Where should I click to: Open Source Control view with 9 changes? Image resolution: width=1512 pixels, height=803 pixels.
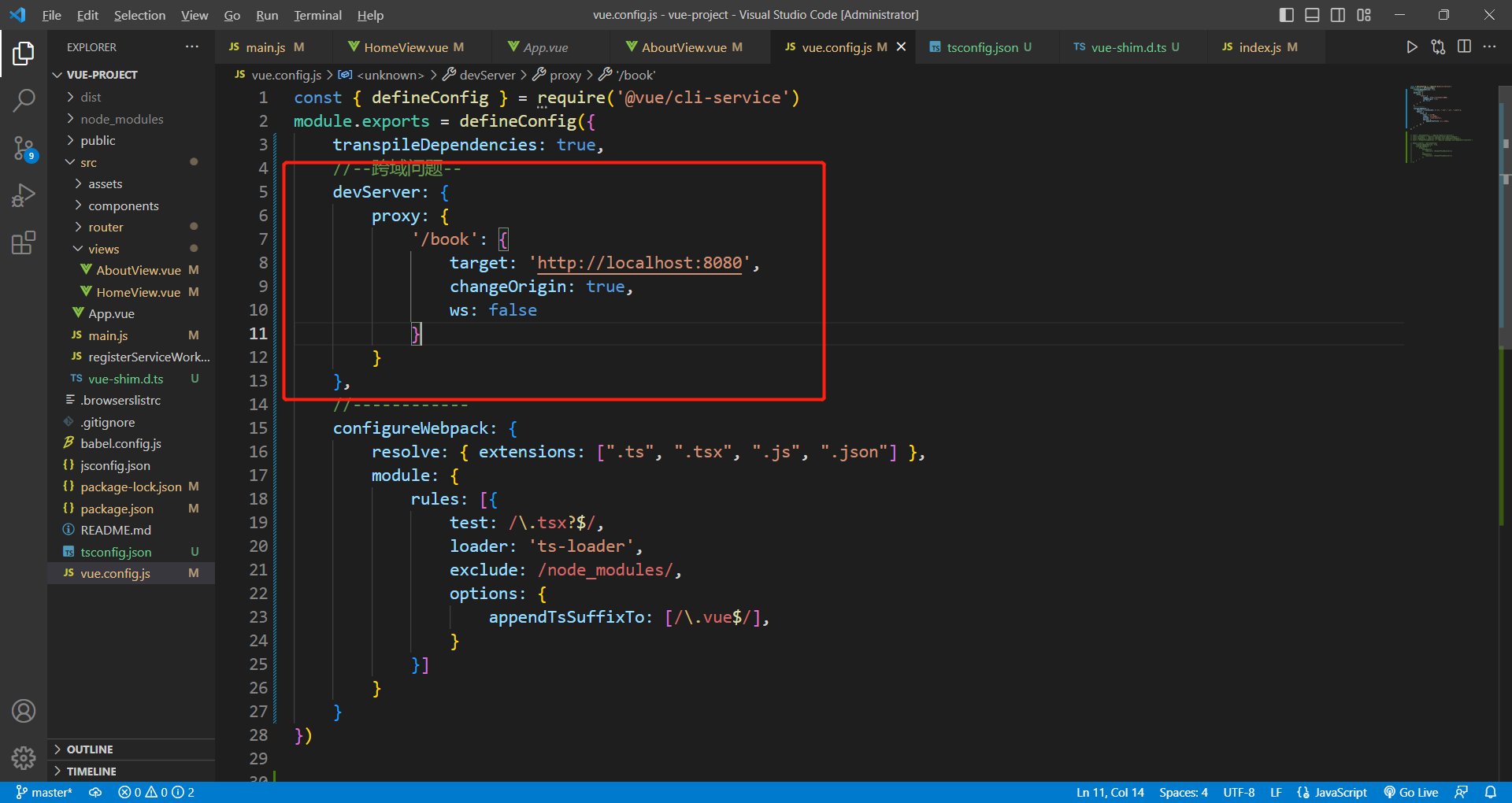pyautogui.click(x=24, y=147)
